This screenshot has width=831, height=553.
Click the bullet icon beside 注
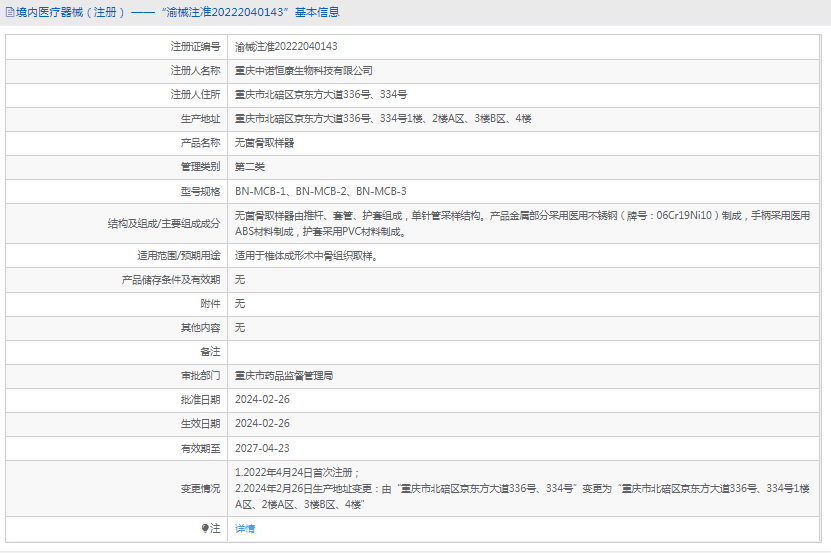click(x=205, y=528)
